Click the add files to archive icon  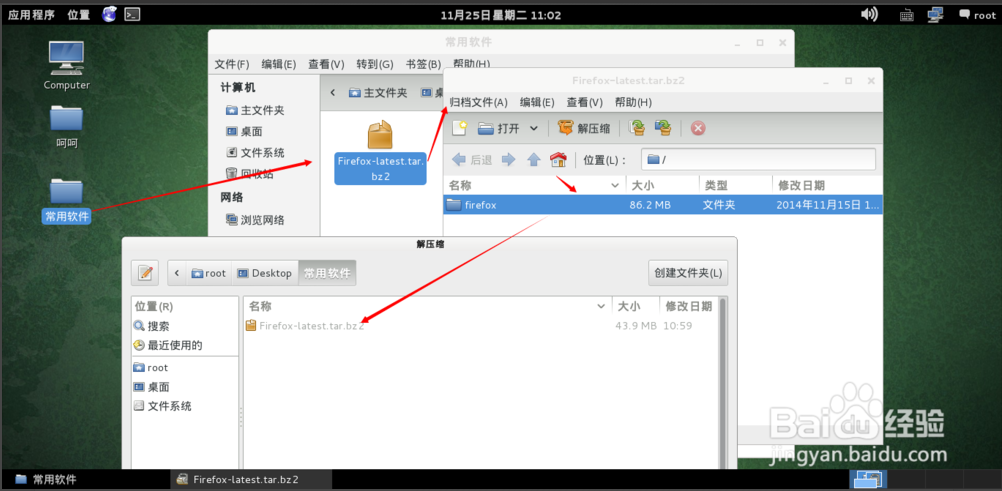tap(636, 128)
